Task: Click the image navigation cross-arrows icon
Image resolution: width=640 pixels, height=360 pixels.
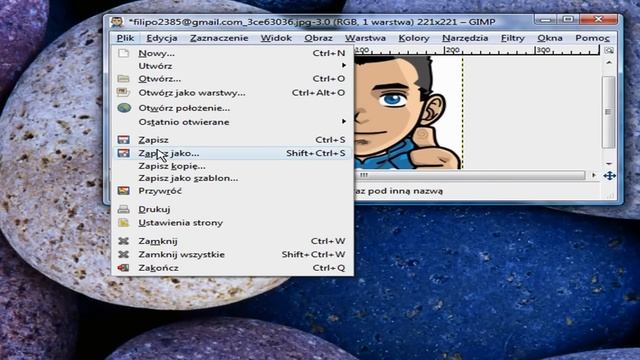Action: (x=609, y=176)
